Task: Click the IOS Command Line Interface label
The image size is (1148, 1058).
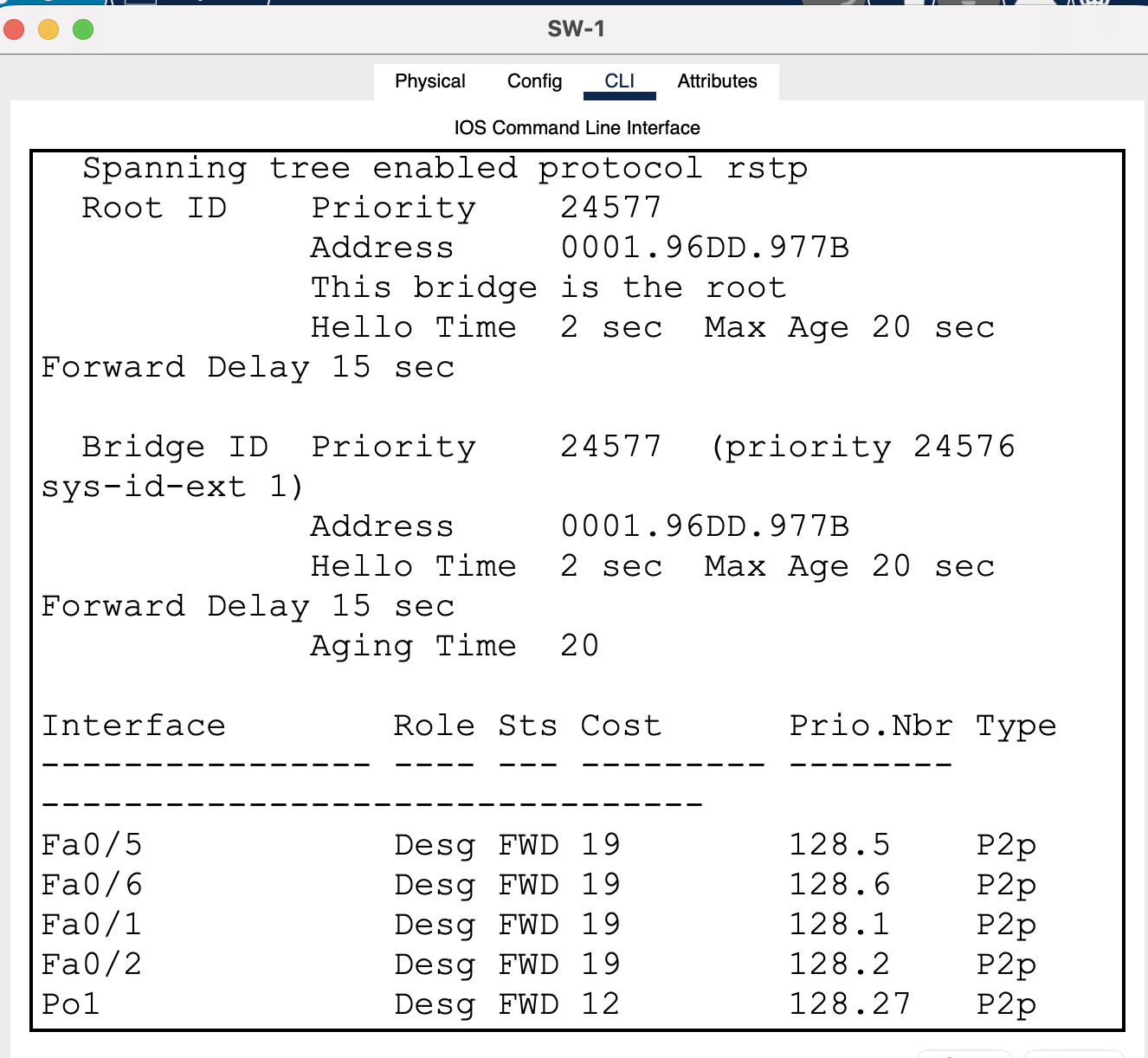Action: (577, 128)
